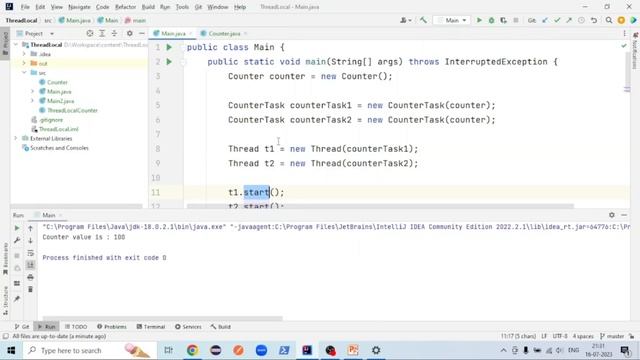Run Main with Coverage from the toolbar
640x360 pixels.
pos(504,20)
